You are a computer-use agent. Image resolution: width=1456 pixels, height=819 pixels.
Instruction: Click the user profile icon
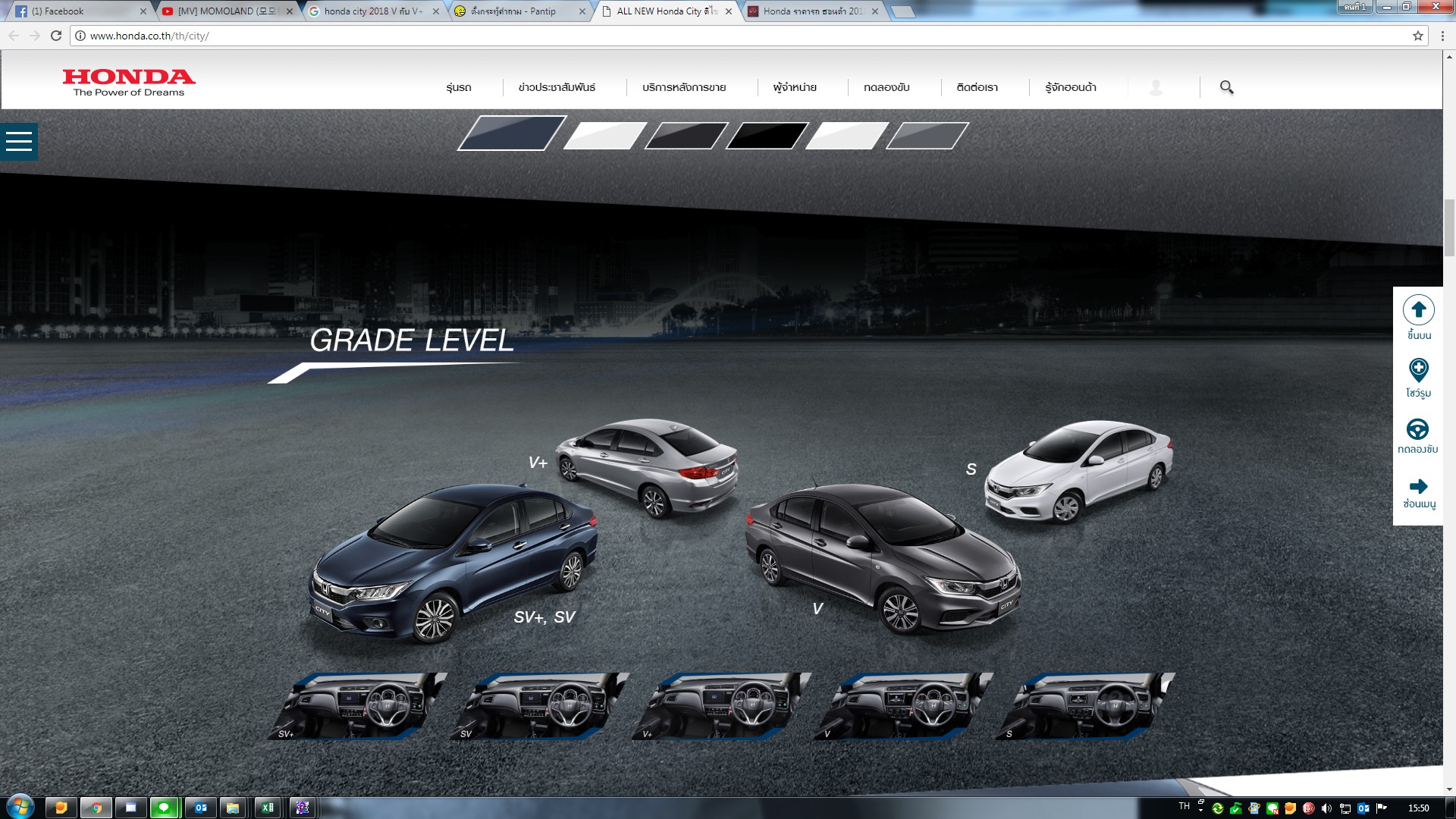click(1156, 88)
